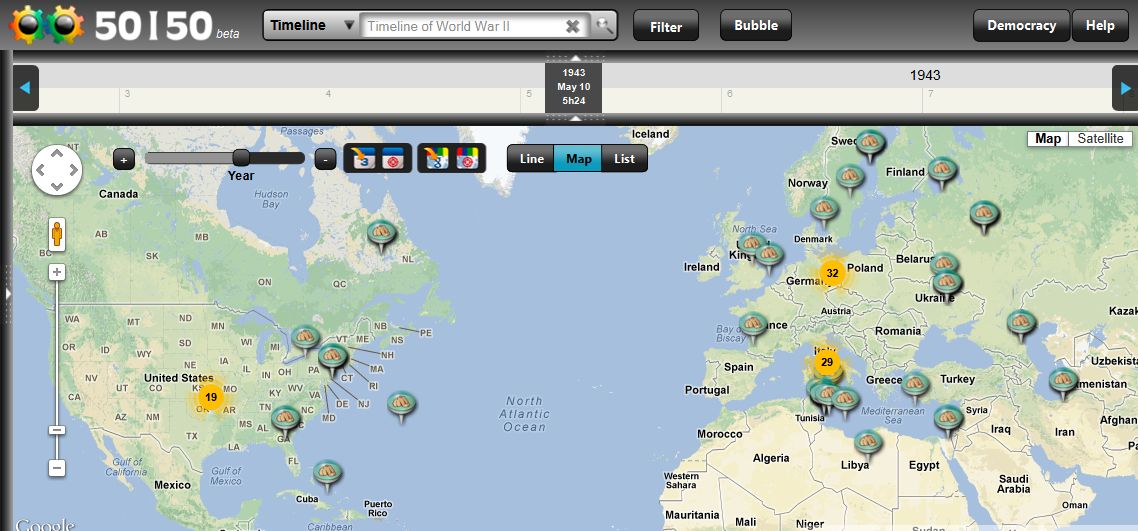Open the Help menu

click(1100, 25)
